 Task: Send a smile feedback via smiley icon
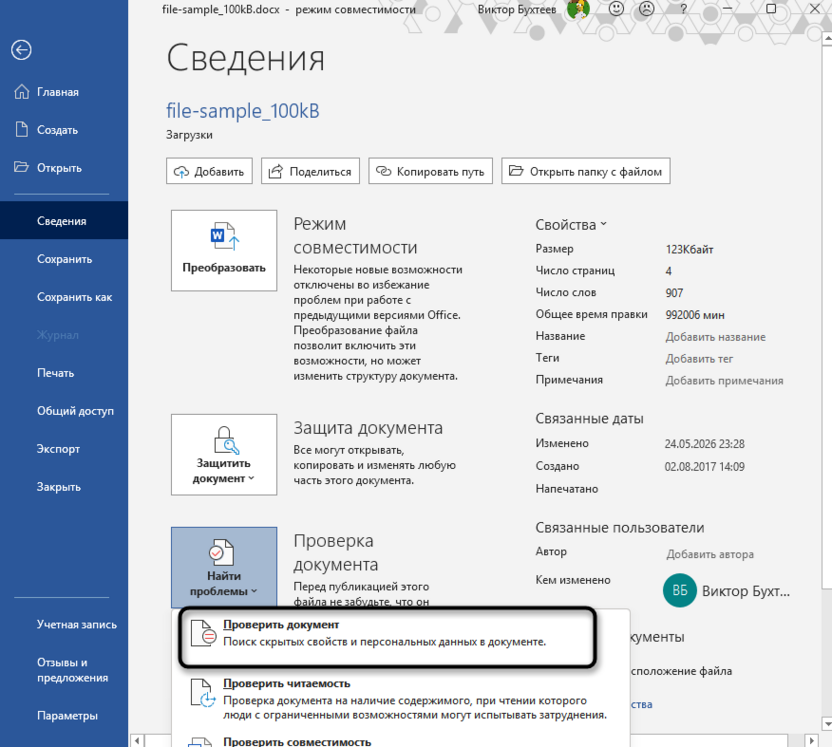click(x=616, y=8)
